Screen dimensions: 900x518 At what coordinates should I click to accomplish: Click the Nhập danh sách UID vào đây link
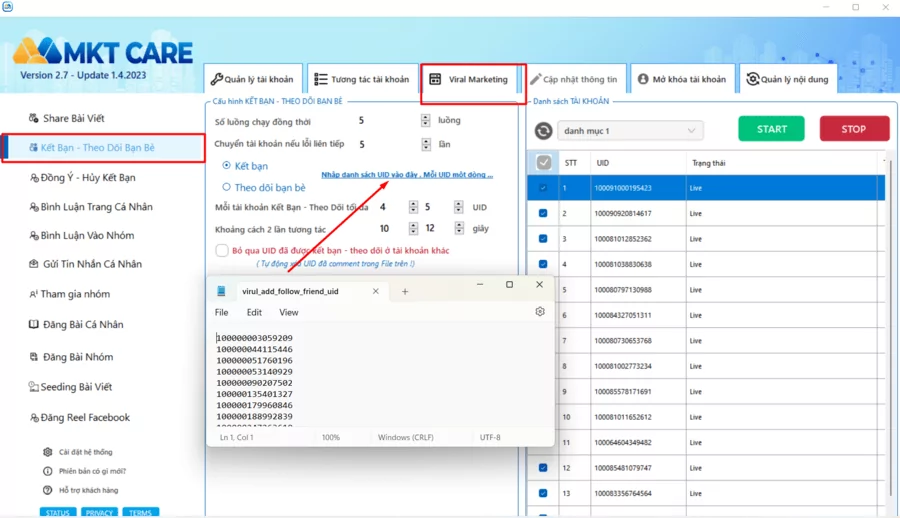406,175
